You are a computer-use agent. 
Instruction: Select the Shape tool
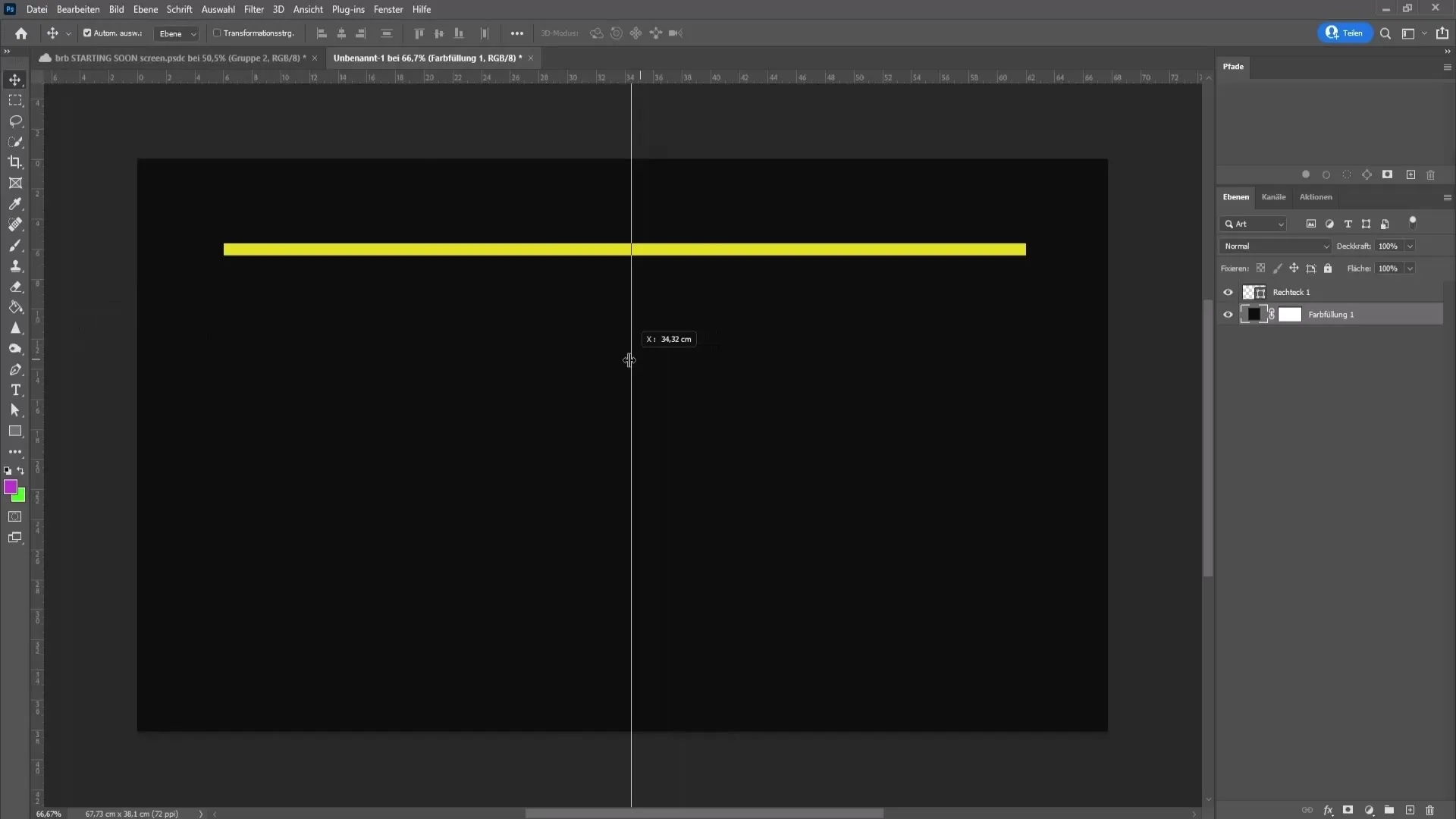[15, 432]
